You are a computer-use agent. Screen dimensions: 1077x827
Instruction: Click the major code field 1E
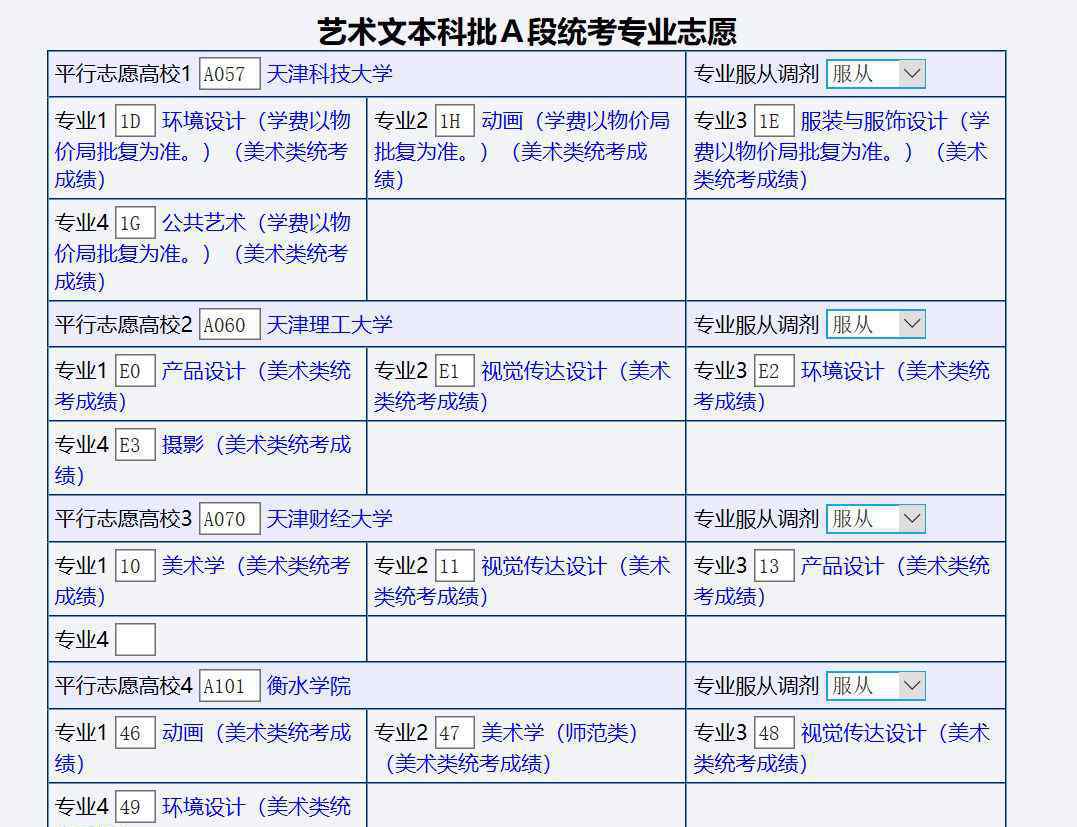coord(774,121)
